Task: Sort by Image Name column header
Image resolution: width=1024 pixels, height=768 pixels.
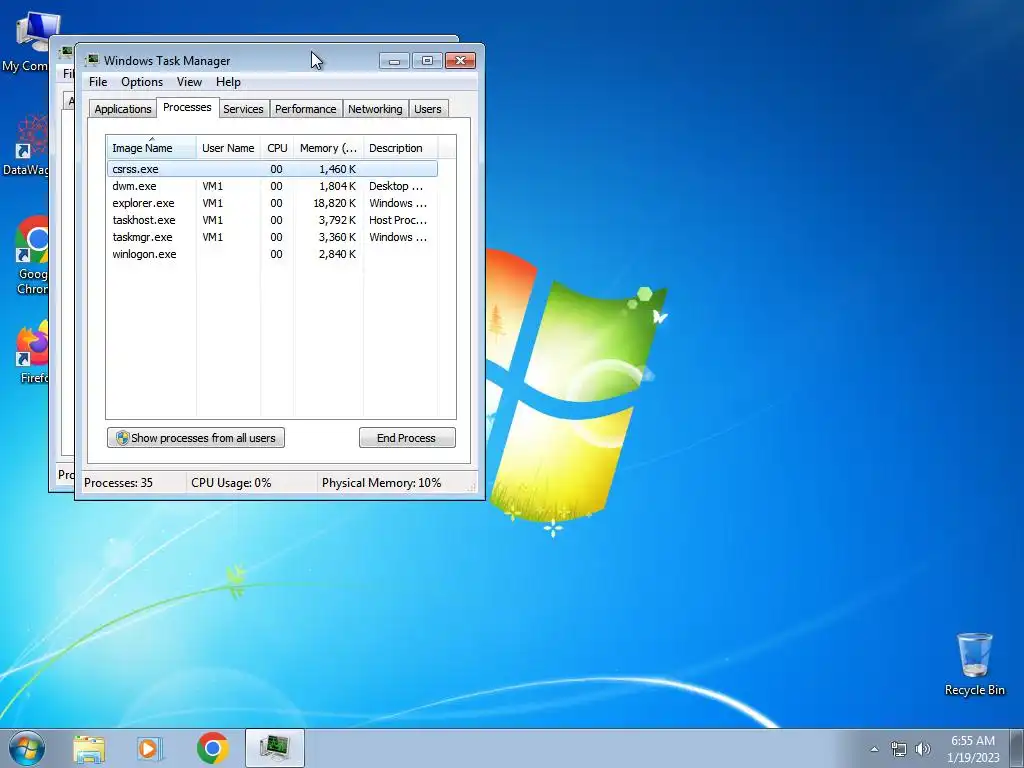Action: tap(152, 148)
